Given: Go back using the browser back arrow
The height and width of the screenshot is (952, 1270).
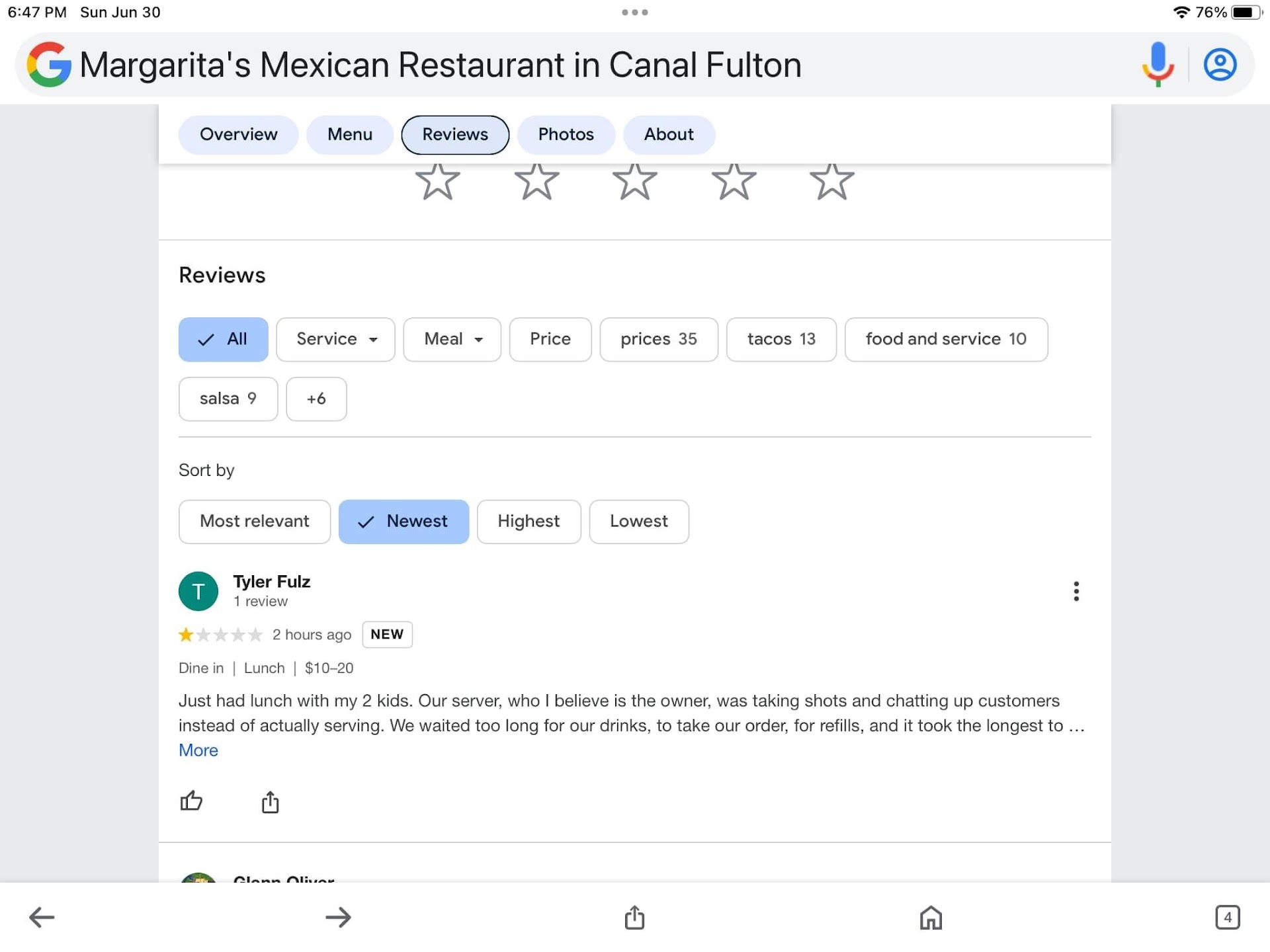Looking at the screenshot, I should tap(42, 917).
